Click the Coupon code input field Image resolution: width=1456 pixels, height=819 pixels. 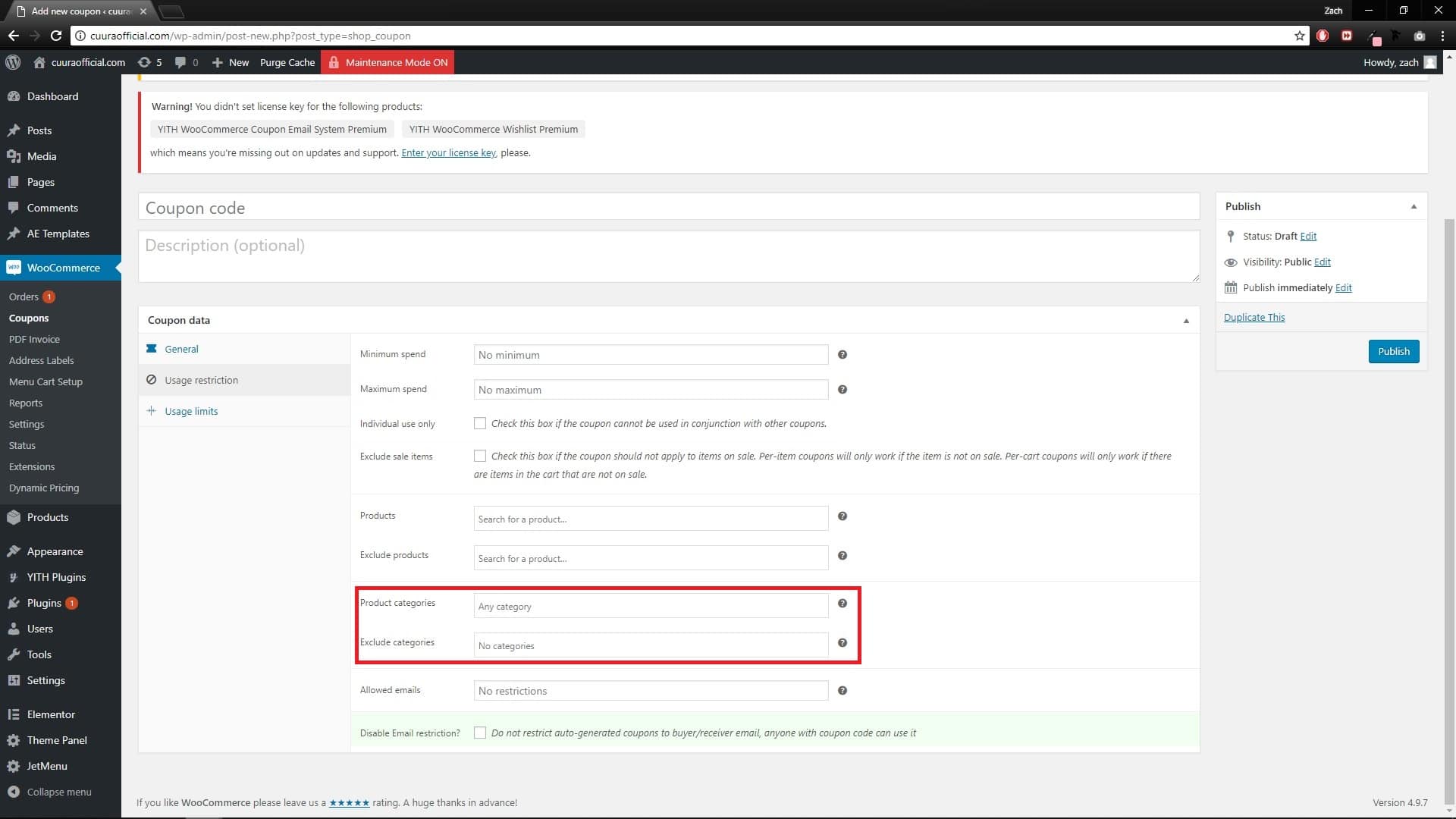[669, 207]
